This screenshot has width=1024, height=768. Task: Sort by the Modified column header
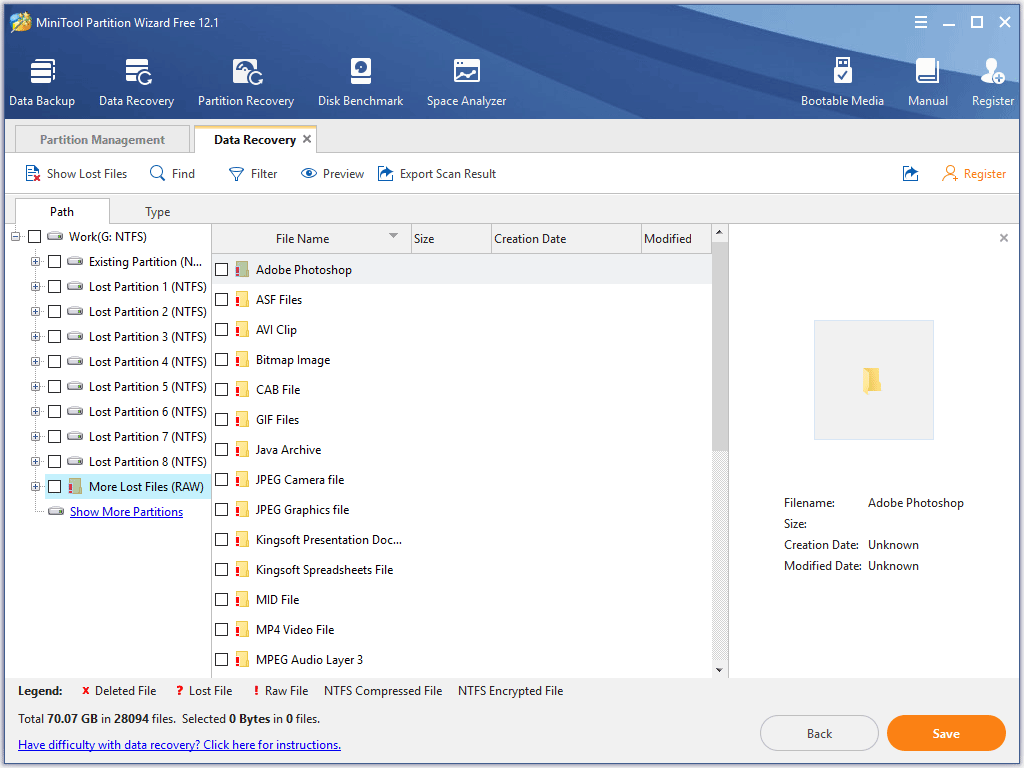(676, 238)
